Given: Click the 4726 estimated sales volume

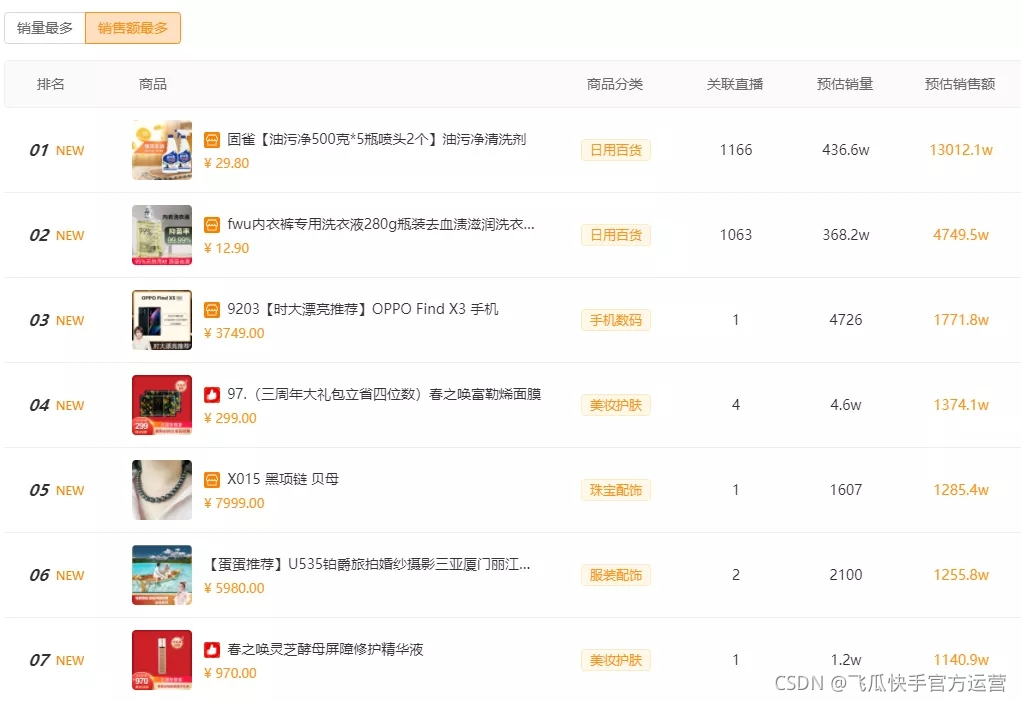Looking at the screenshot, I should pyautogui.click(x=846, y=320).
